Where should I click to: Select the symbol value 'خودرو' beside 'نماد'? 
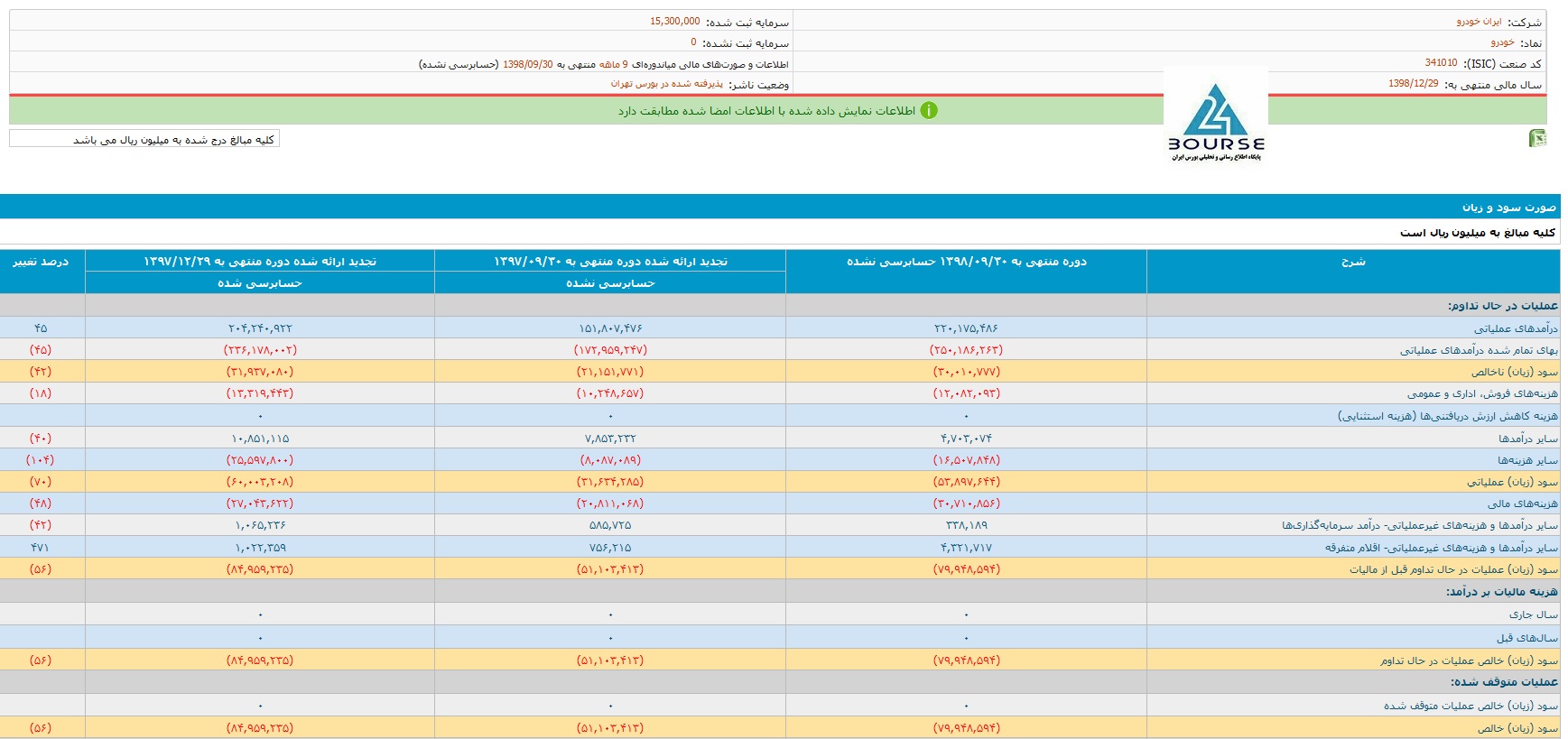point(1502,42)
